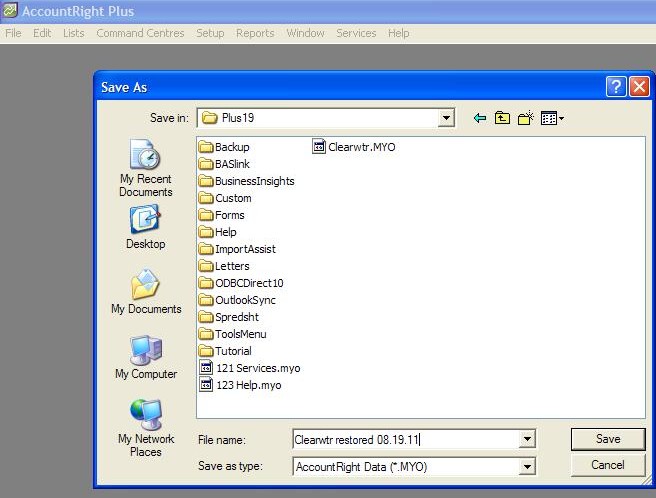Image resolution: width=656 pixels, height=498 pixels.
Task: Close the Save As dialog
Action: coord(639,87)
